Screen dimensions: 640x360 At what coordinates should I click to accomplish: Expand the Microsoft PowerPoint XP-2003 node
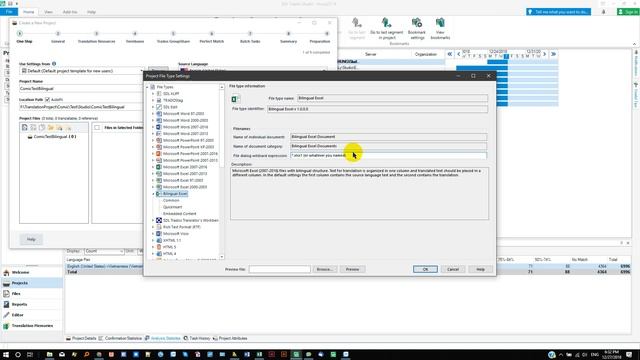[153, 147]
